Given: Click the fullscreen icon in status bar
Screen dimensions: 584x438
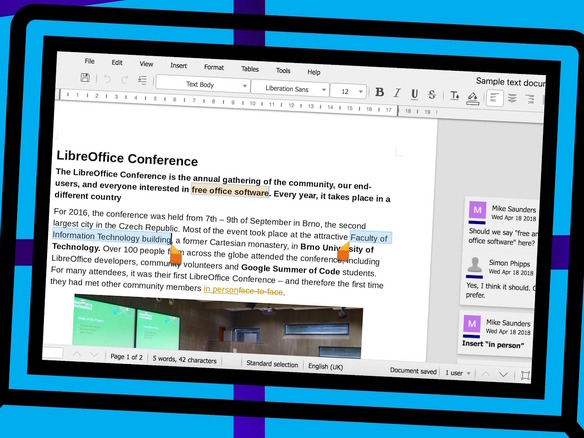Looking at the screenshot, I should tap(525, 375).
